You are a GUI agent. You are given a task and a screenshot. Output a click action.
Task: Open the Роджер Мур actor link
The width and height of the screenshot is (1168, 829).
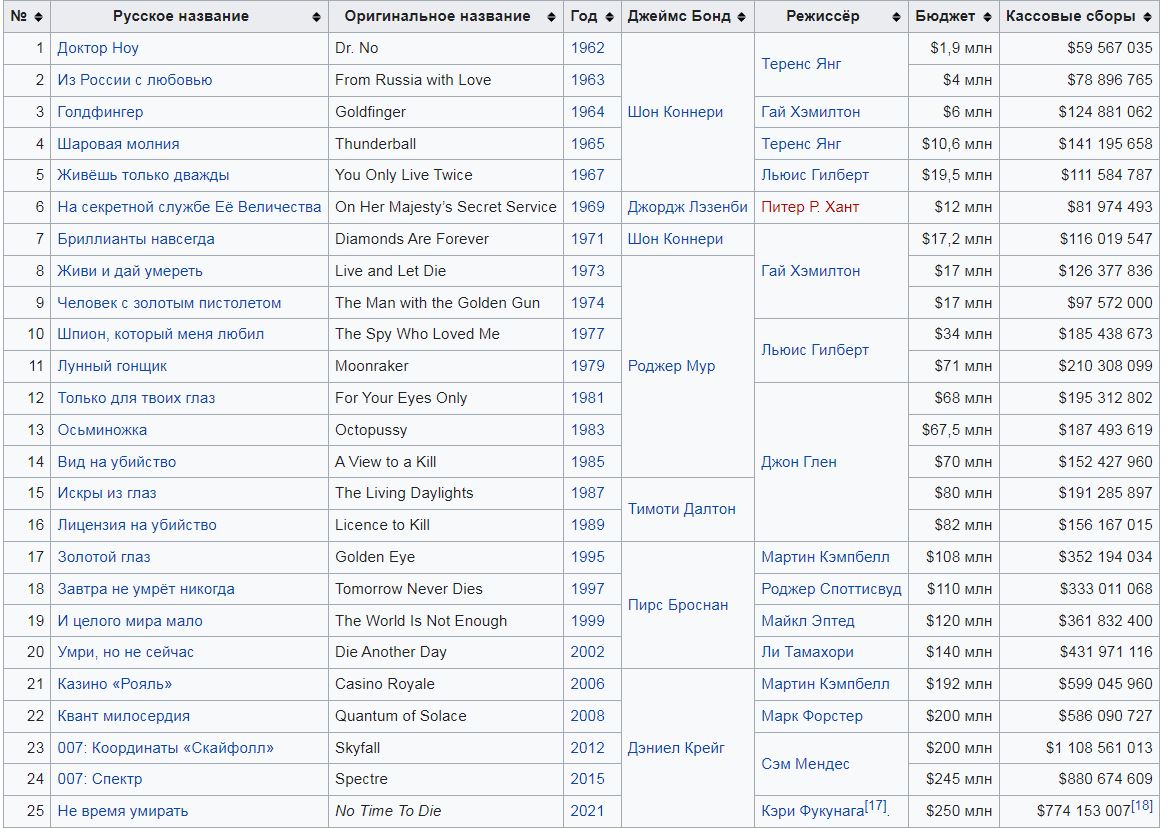(x=671, y=366)
